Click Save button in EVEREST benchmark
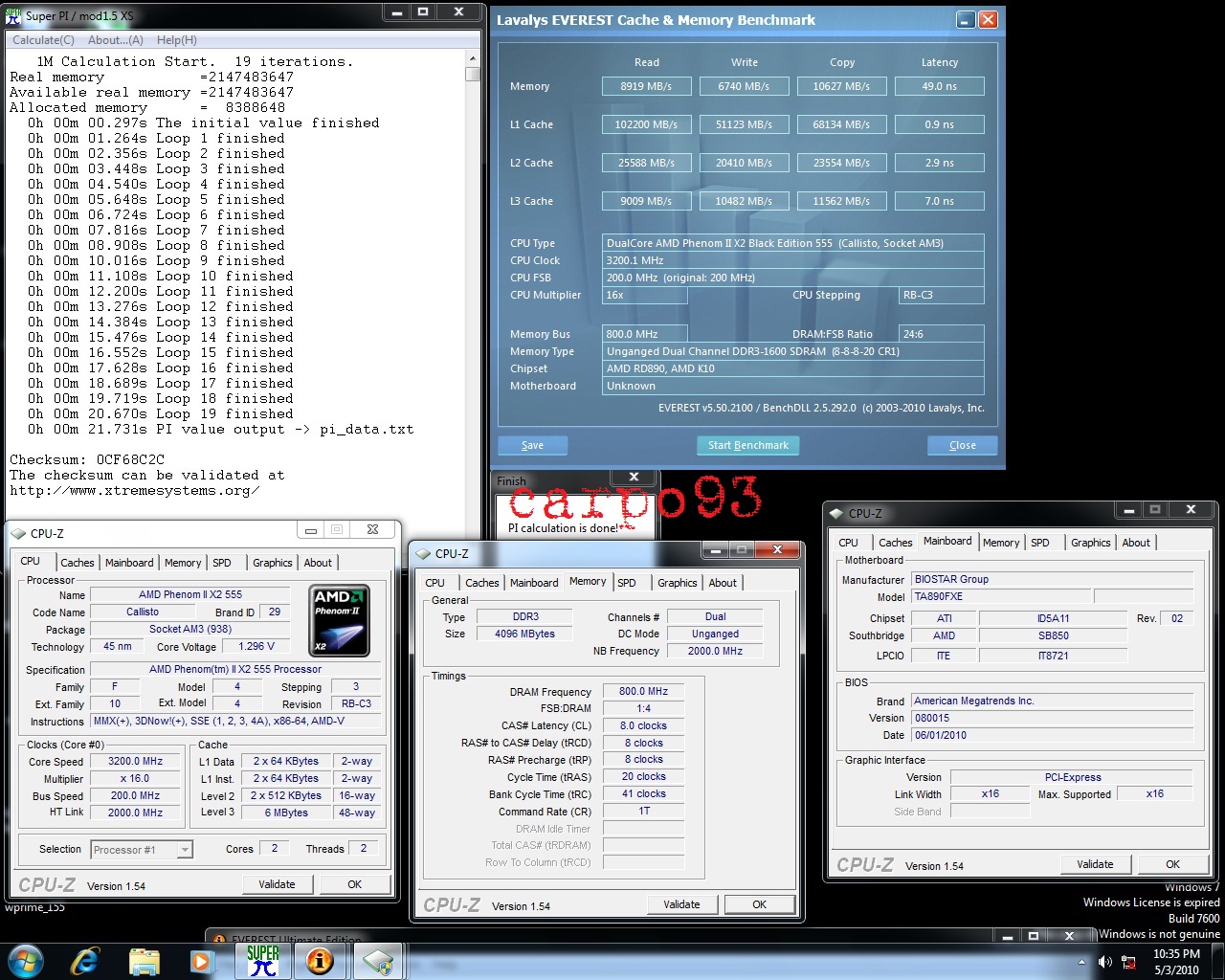The width and height of the screenshot is (1225, 980). (532, 445)
